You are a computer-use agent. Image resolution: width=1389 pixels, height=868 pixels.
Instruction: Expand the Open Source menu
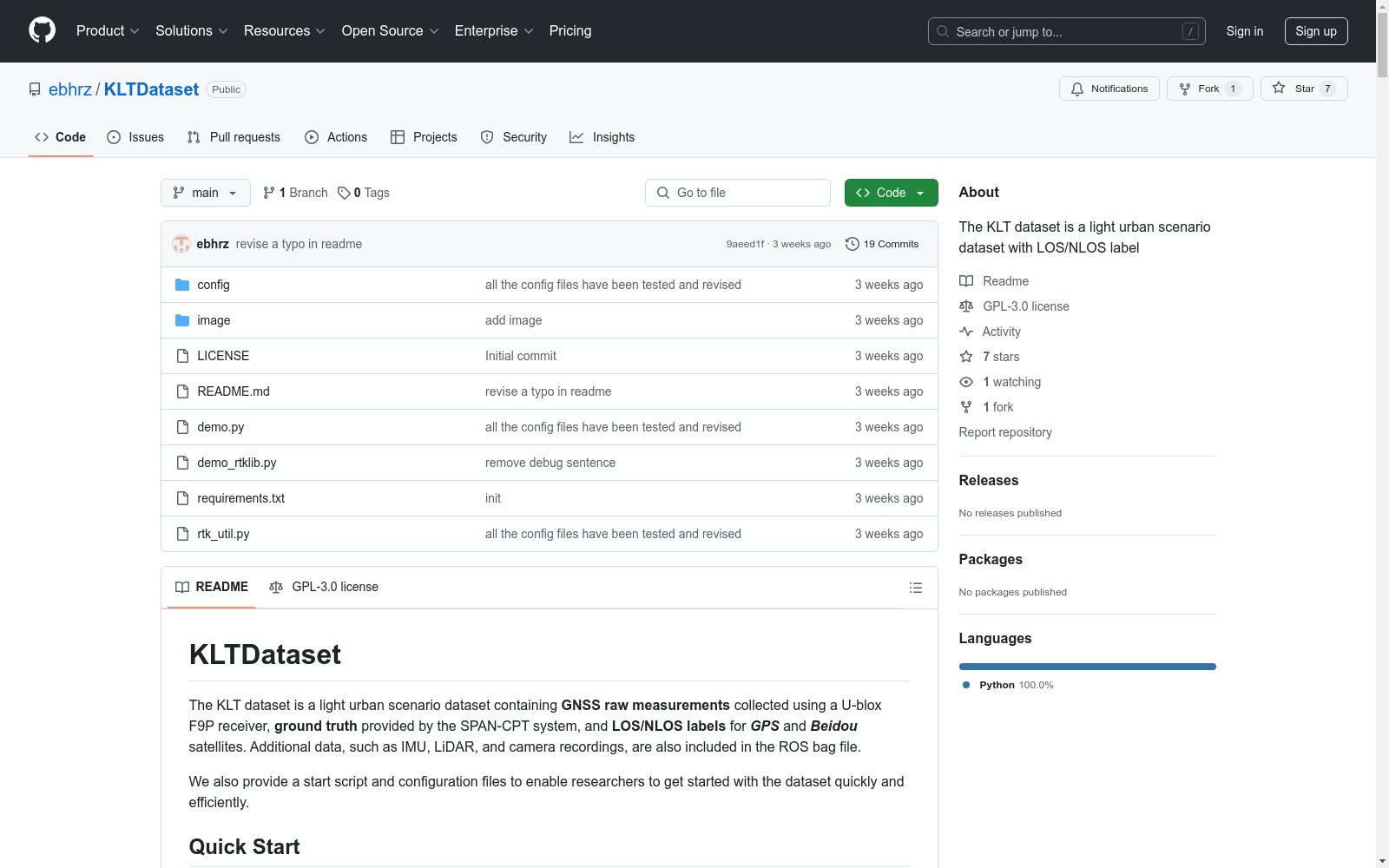pyautogui.click(x=391, y=30)
